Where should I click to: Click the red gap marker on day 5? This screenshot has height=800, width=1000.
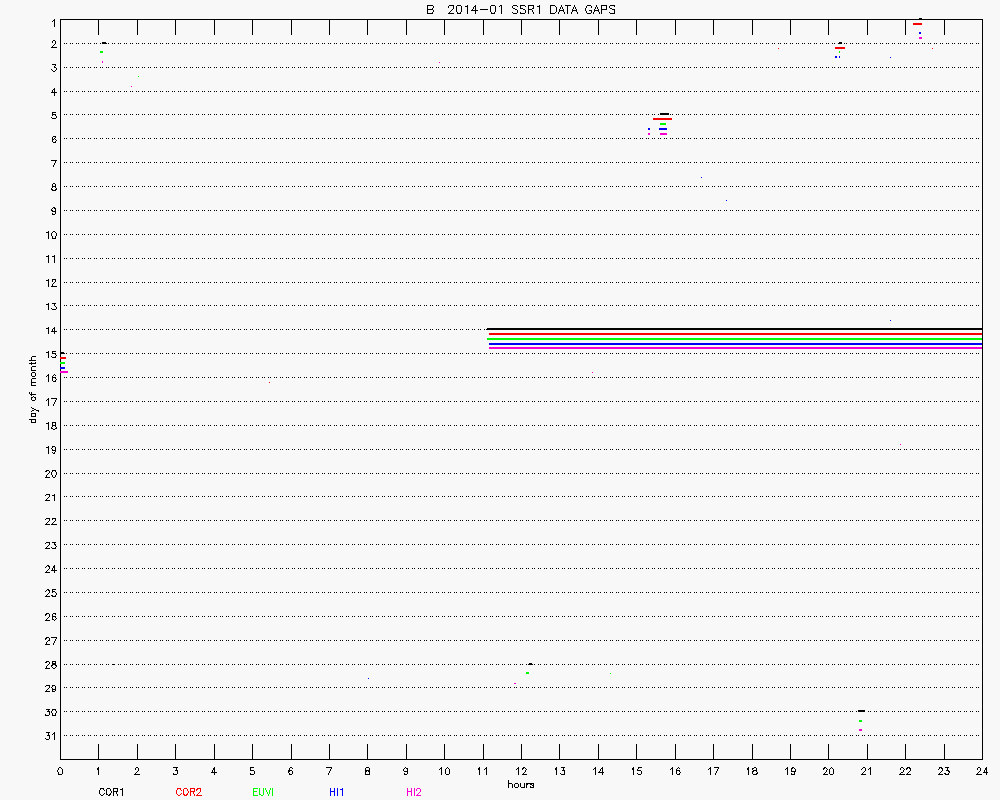(x=662, y=119)
